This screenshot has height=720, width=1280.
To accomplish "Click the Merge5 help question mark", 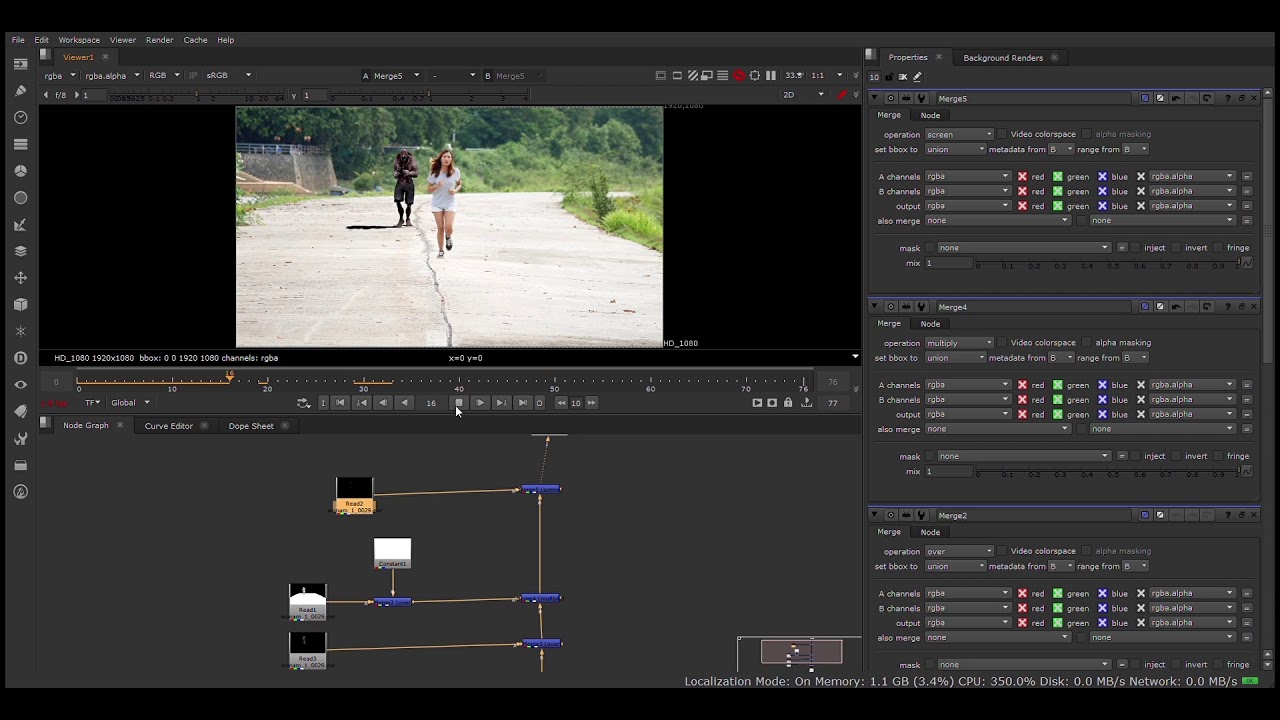I will click(1227, 98).
